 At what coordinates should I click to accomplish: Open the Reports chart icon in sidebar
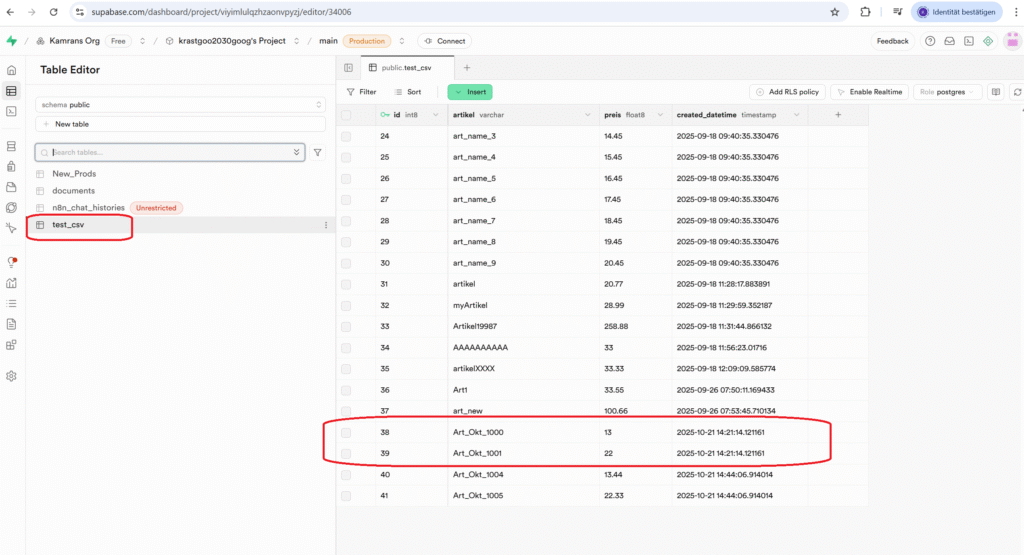click(x=11, y=283)
